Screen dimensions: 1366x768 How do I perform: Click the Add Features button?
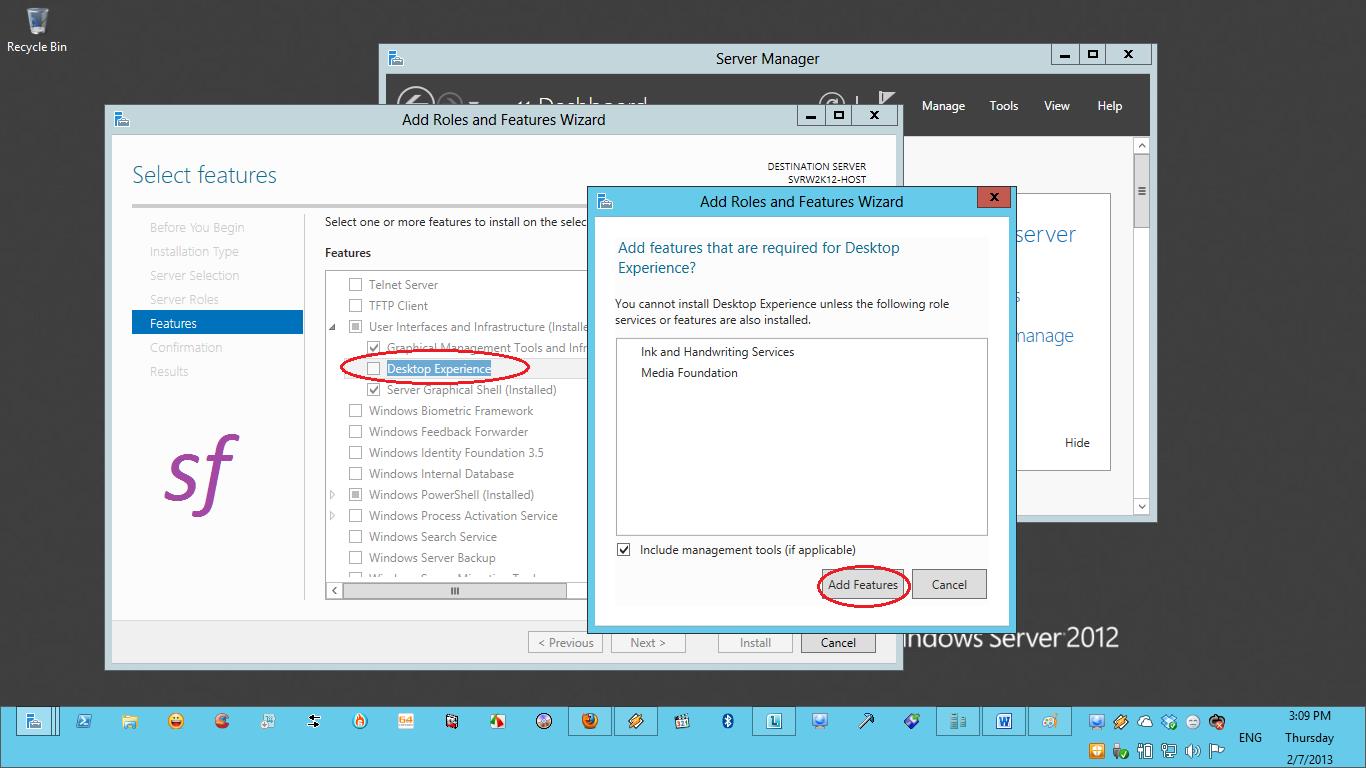tap(863, 585)
